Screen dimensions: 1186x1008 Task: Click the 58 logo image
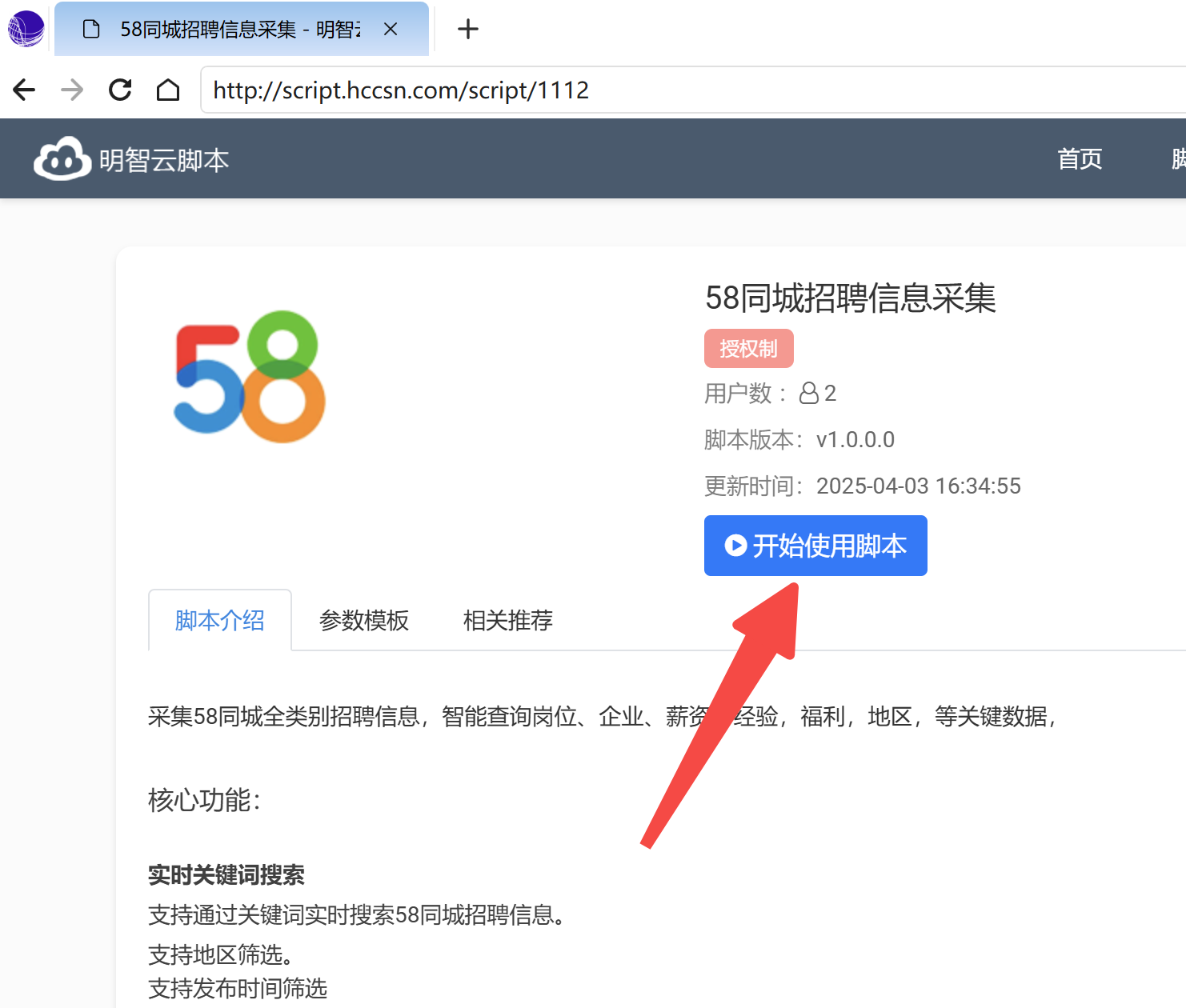[250, 376]
